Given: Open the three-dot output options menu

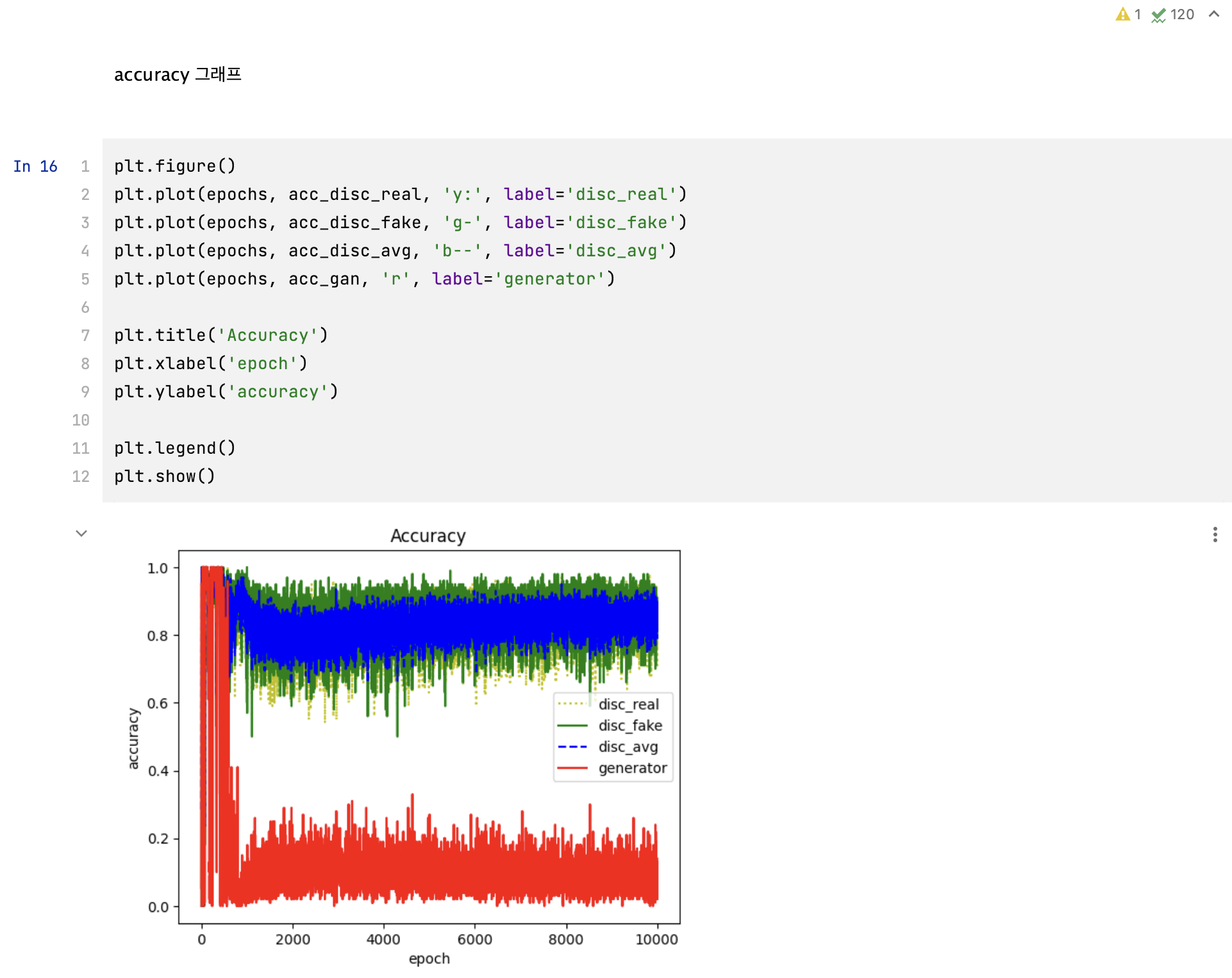Looking at the screenshot, I should point(1215,535).
